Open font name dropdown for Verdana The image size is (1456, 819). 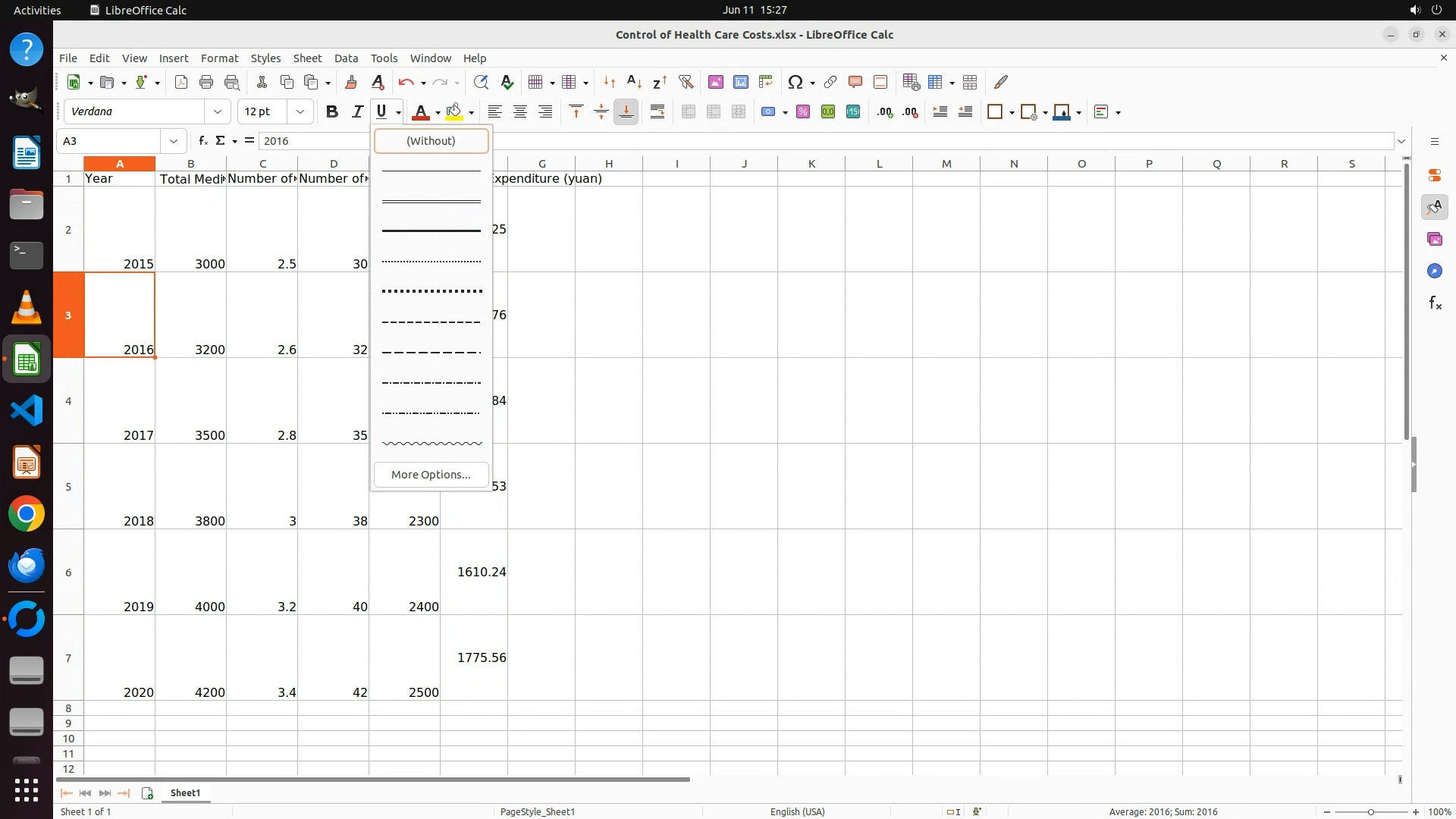(218, 112)
